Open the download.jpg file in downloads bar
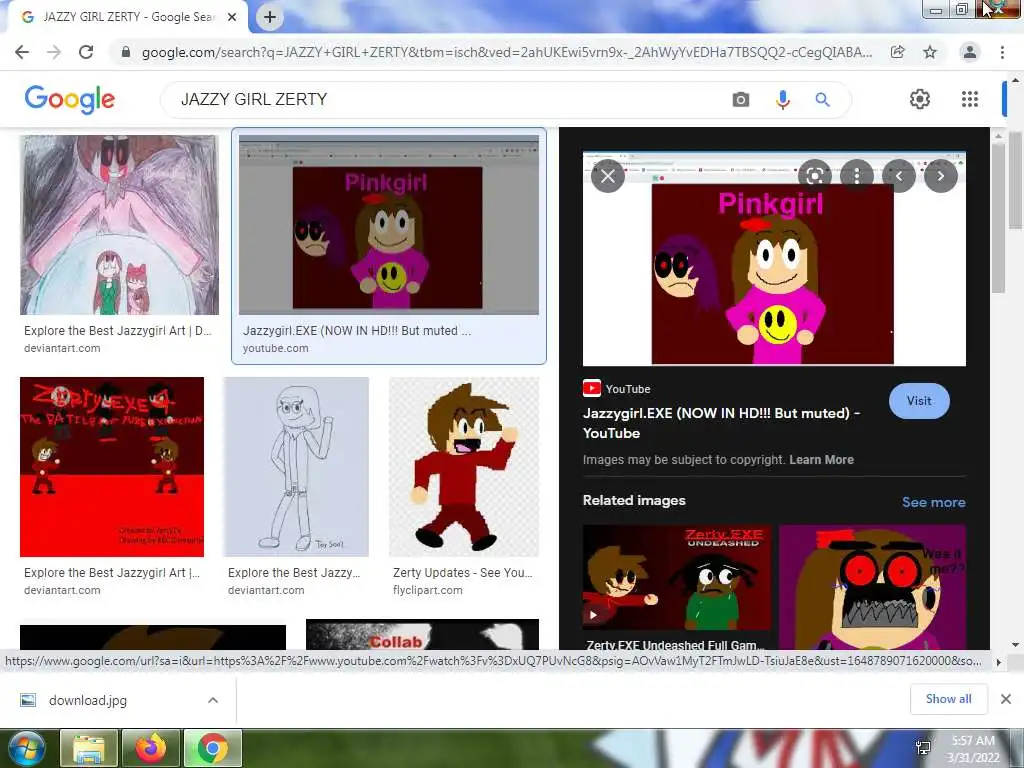 coord(88,700)
